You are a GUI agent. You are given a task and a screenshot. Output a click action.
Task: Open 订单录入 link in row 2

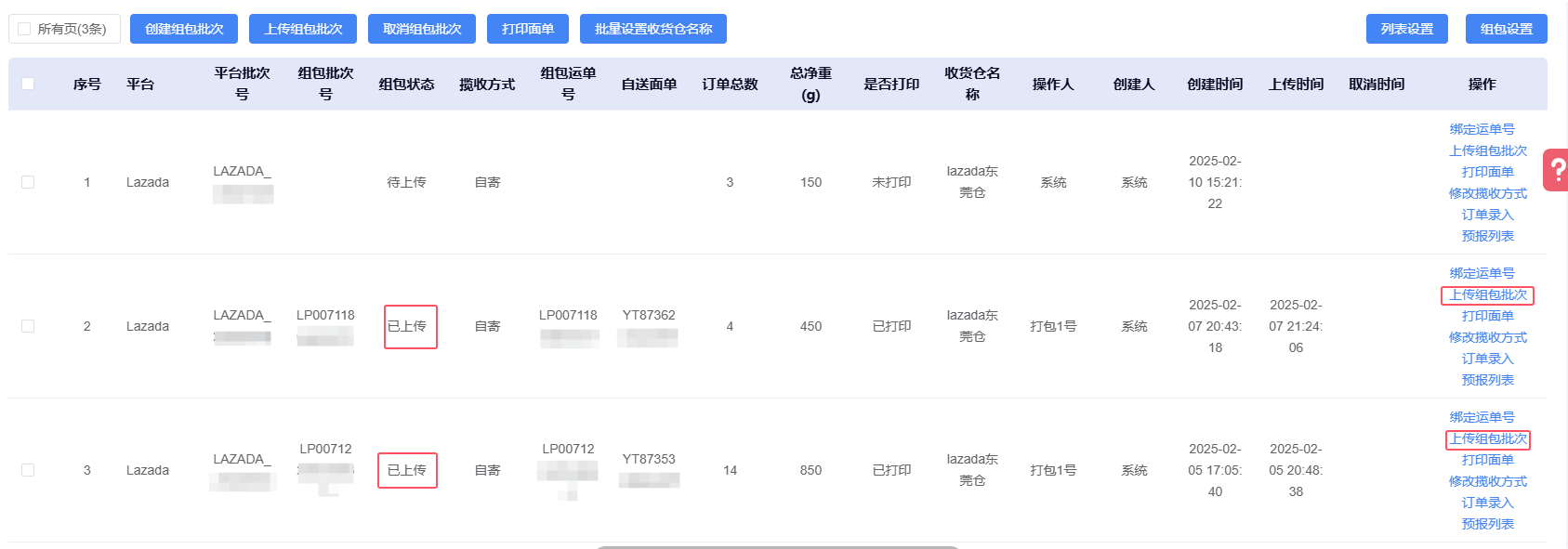point(1487,359)
